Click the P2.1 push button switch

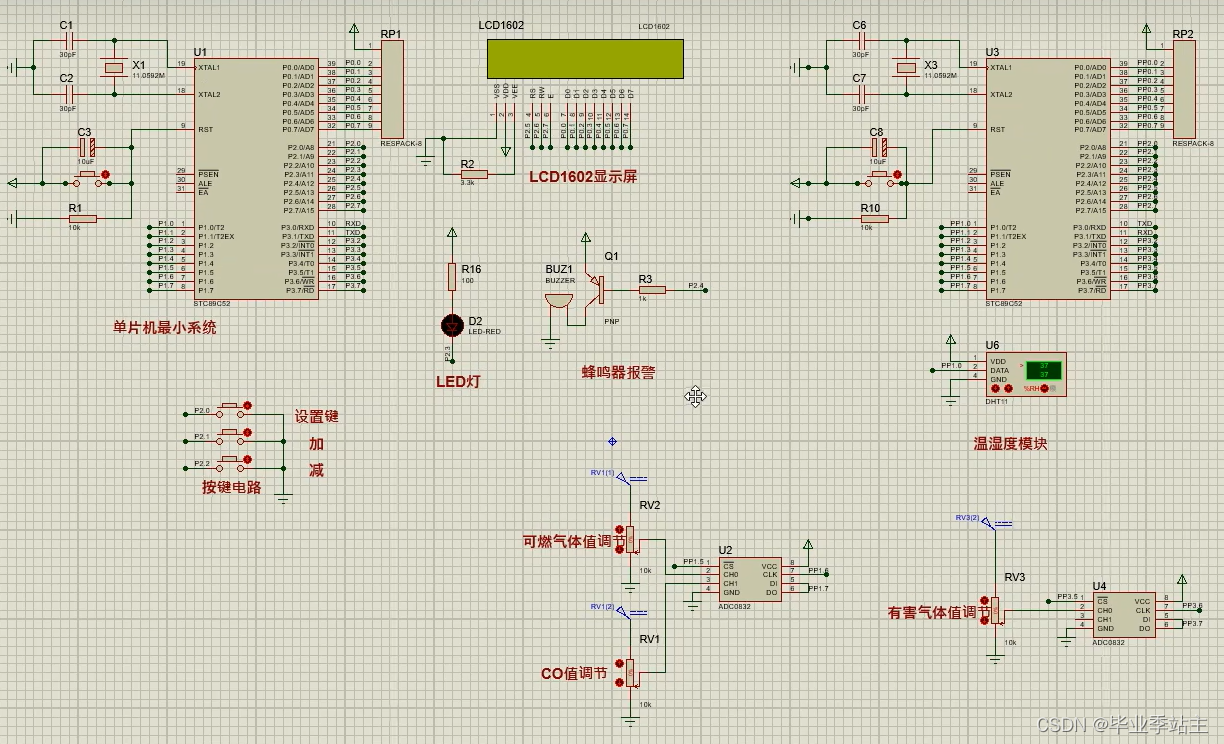(x=229, y=435)
